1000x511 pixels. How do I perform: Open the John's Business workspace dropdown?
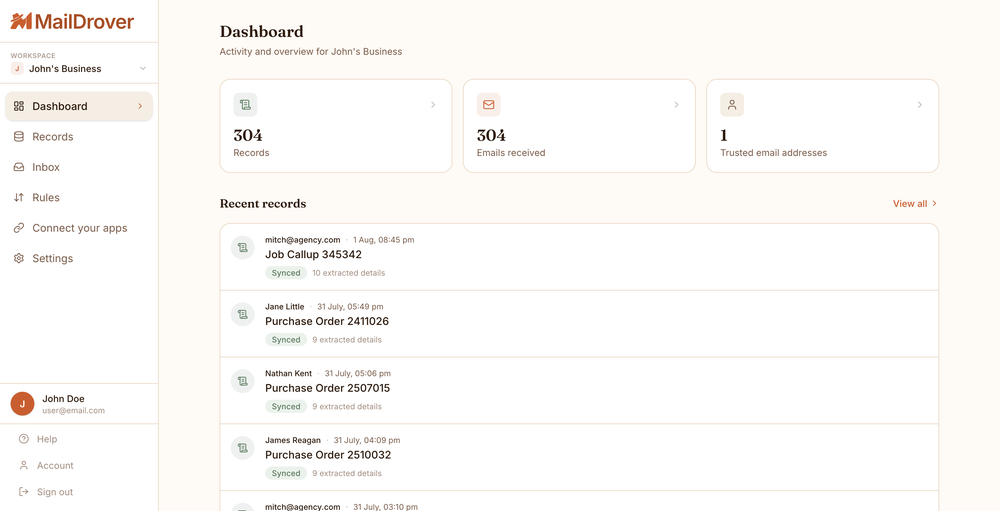coord(79,69)
